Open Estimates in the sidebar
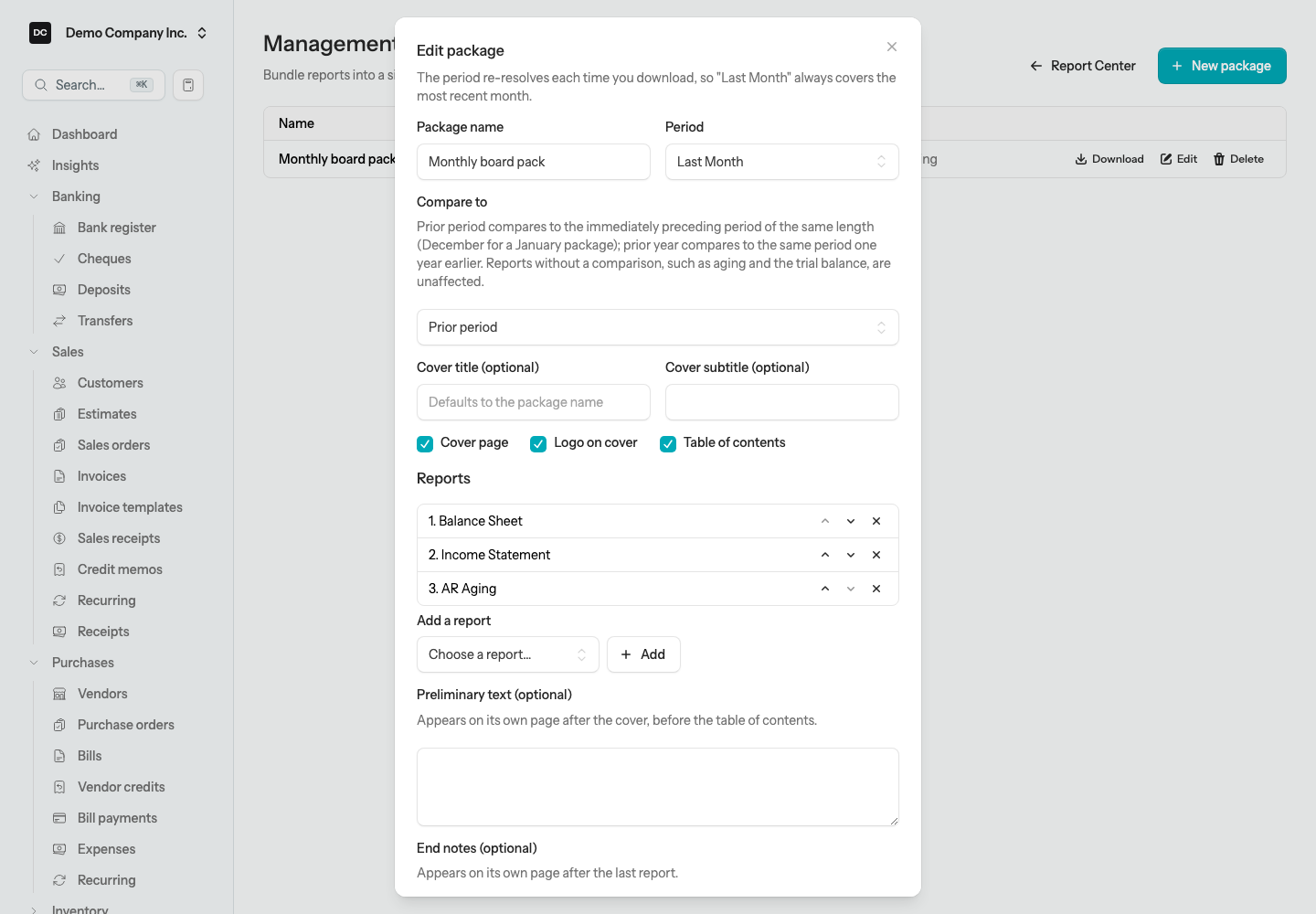The width and height of the screenshot is (1316, 914). pyautogui.click(x=107, y=414)
